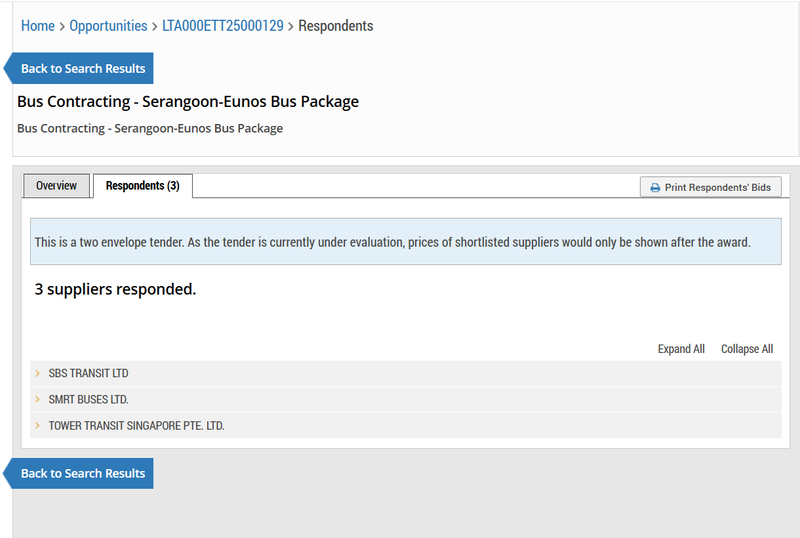Expand the TOWER TRANSIT SINGAPORE PTE. LTD. chevron
800x538 pixels.
tap(37, 425)
